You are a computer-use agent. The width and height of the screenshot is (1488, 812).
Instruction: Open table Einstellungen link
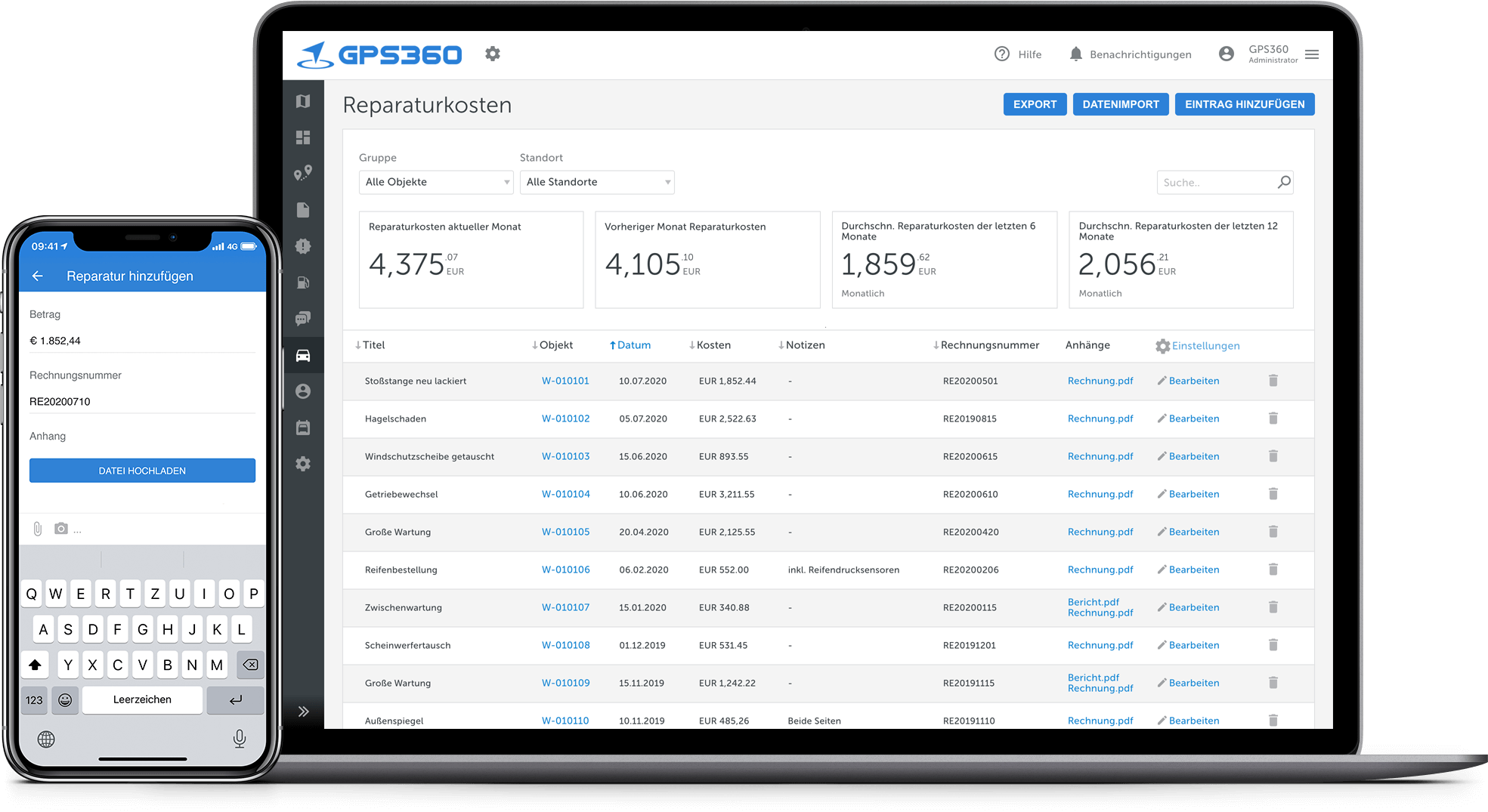coord(1198,346)
